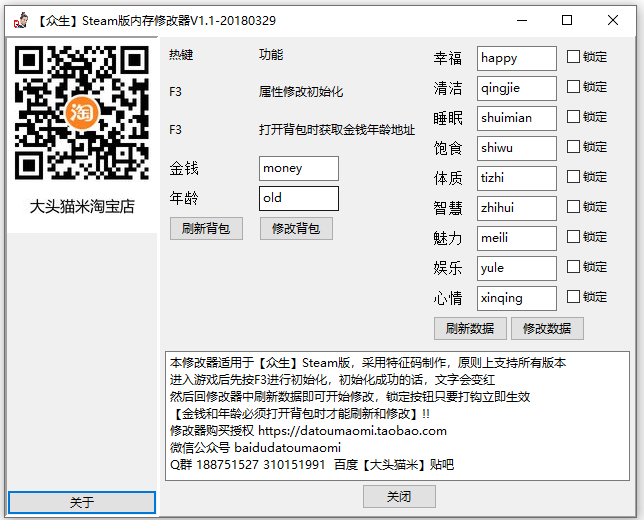644x520 pixels.
Task: Click the 属性修改初始化 function text
Action: click(301, 92)
